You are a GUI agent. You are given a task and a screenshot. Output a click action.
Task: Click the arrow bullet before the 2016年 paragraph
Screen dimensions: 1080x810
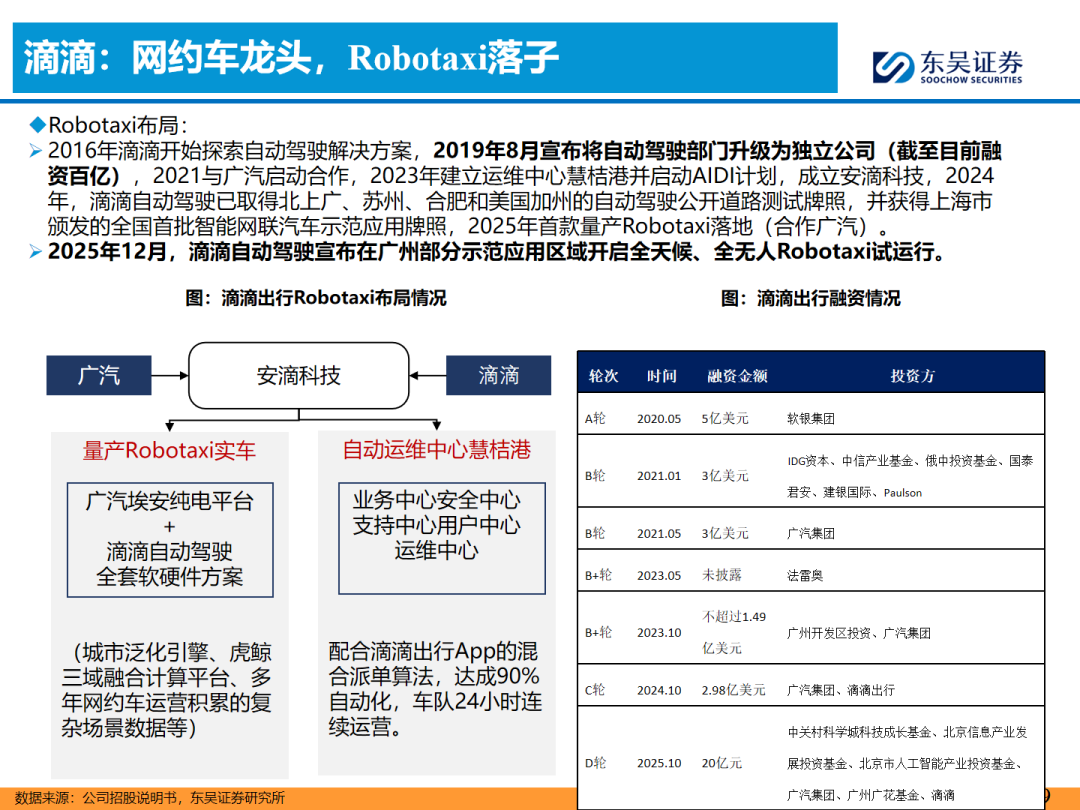(x=35, y=151)
